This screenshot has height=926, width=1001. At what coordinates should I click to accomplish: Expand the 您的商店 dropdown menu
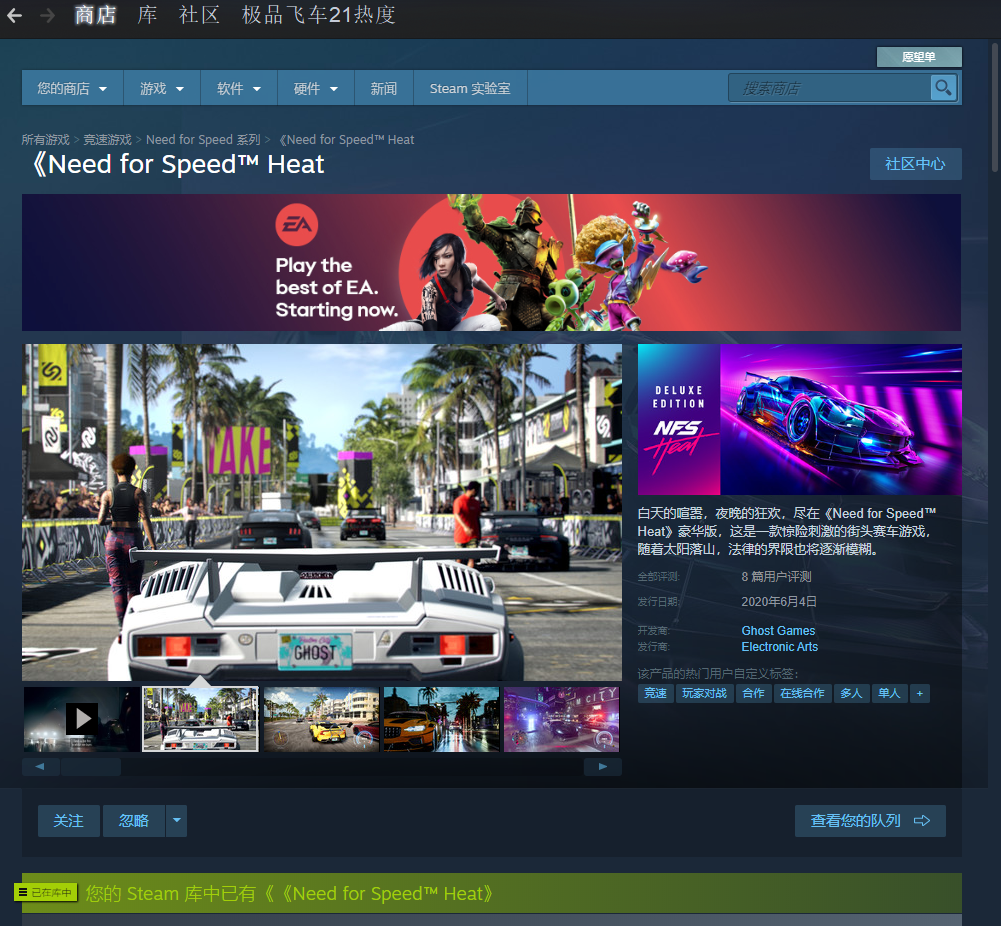pyautogui.click(x=72, y=89)
